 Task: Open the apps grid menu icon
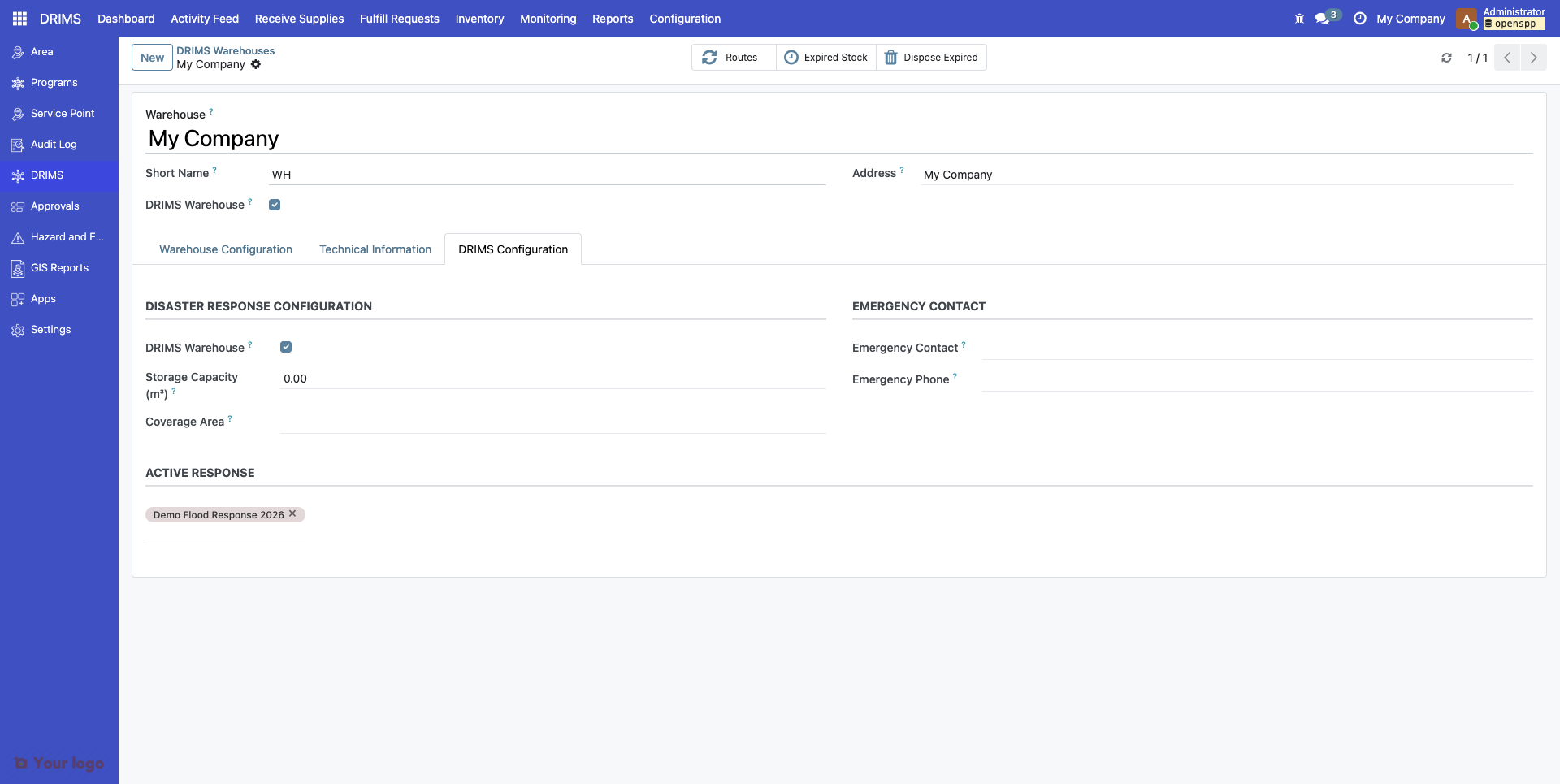coord(19,19)
